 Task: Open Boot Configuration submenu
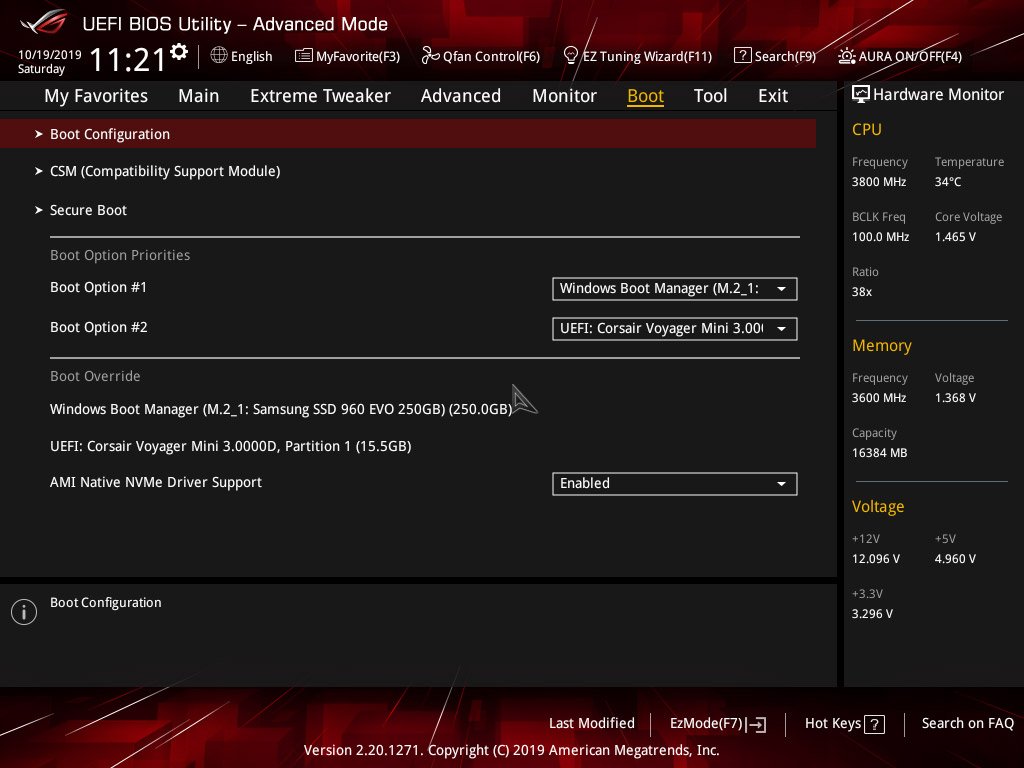click(x=408, y=134)
